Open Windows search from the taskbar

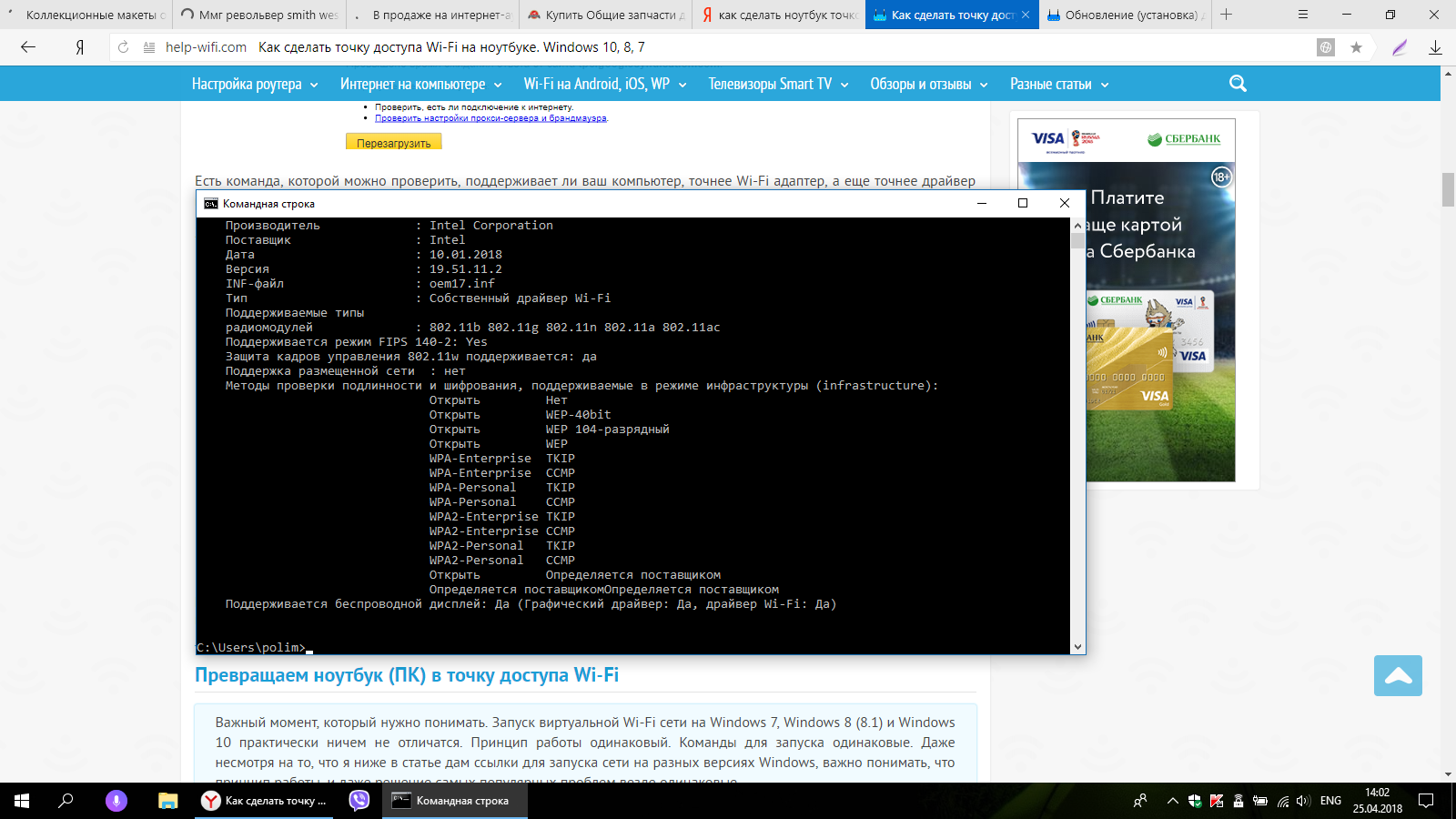click(66, 801)
